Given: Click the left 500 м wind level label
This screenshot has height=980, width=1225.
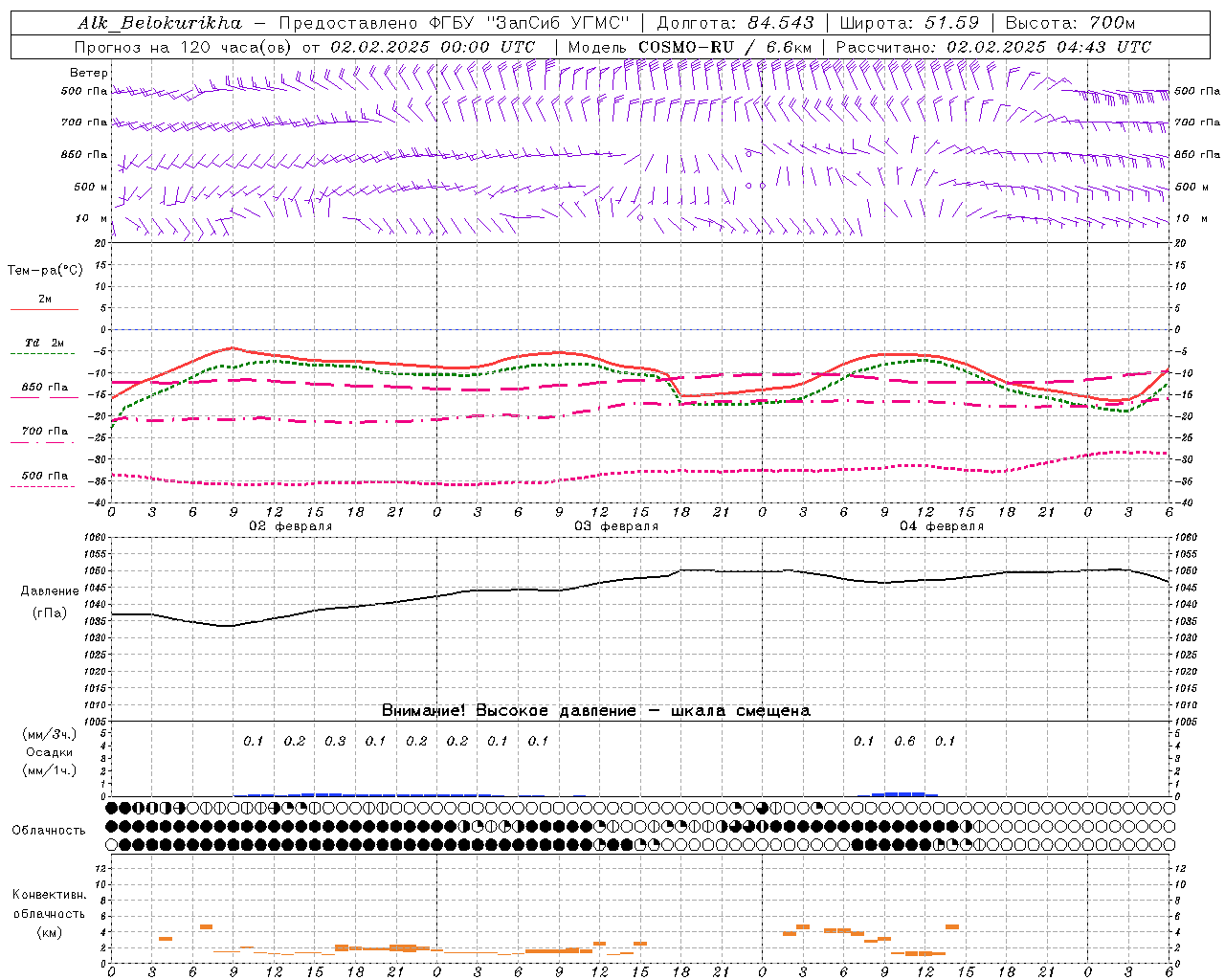Looking at the screenshot, I should (x=91, y=187).
